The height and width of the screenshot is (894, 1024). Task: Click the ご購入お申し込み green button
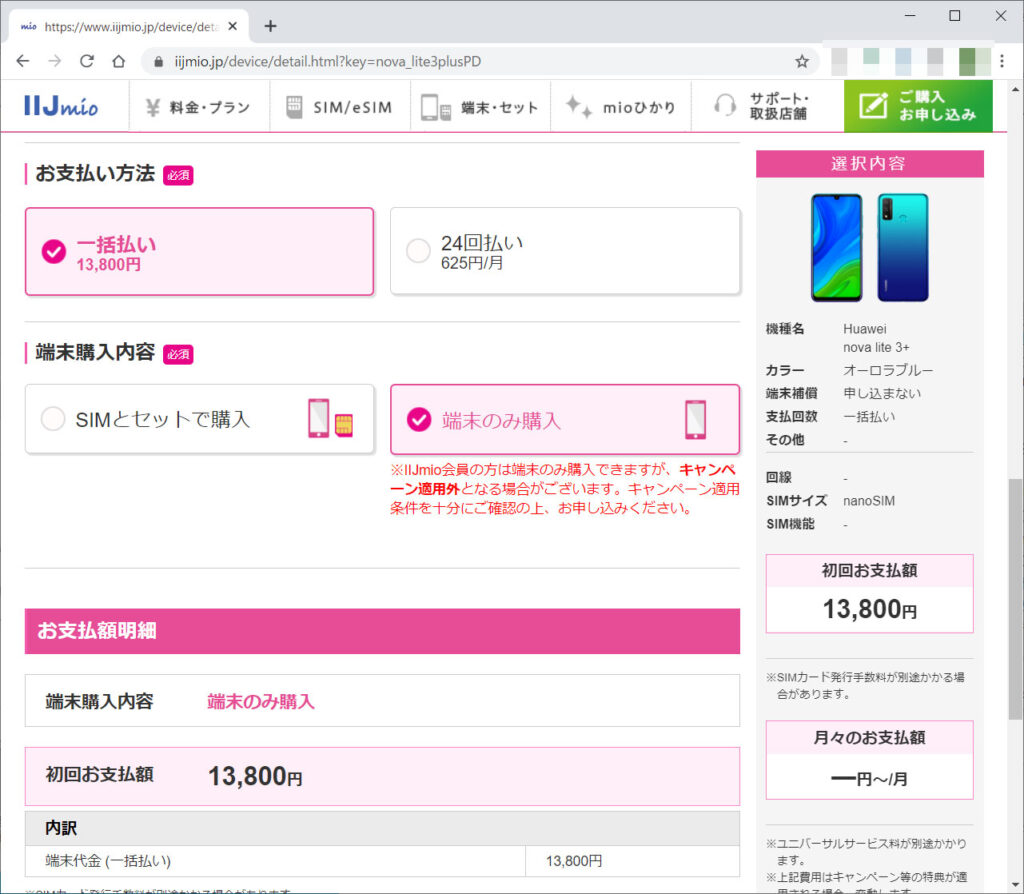(x=917, y=106)
